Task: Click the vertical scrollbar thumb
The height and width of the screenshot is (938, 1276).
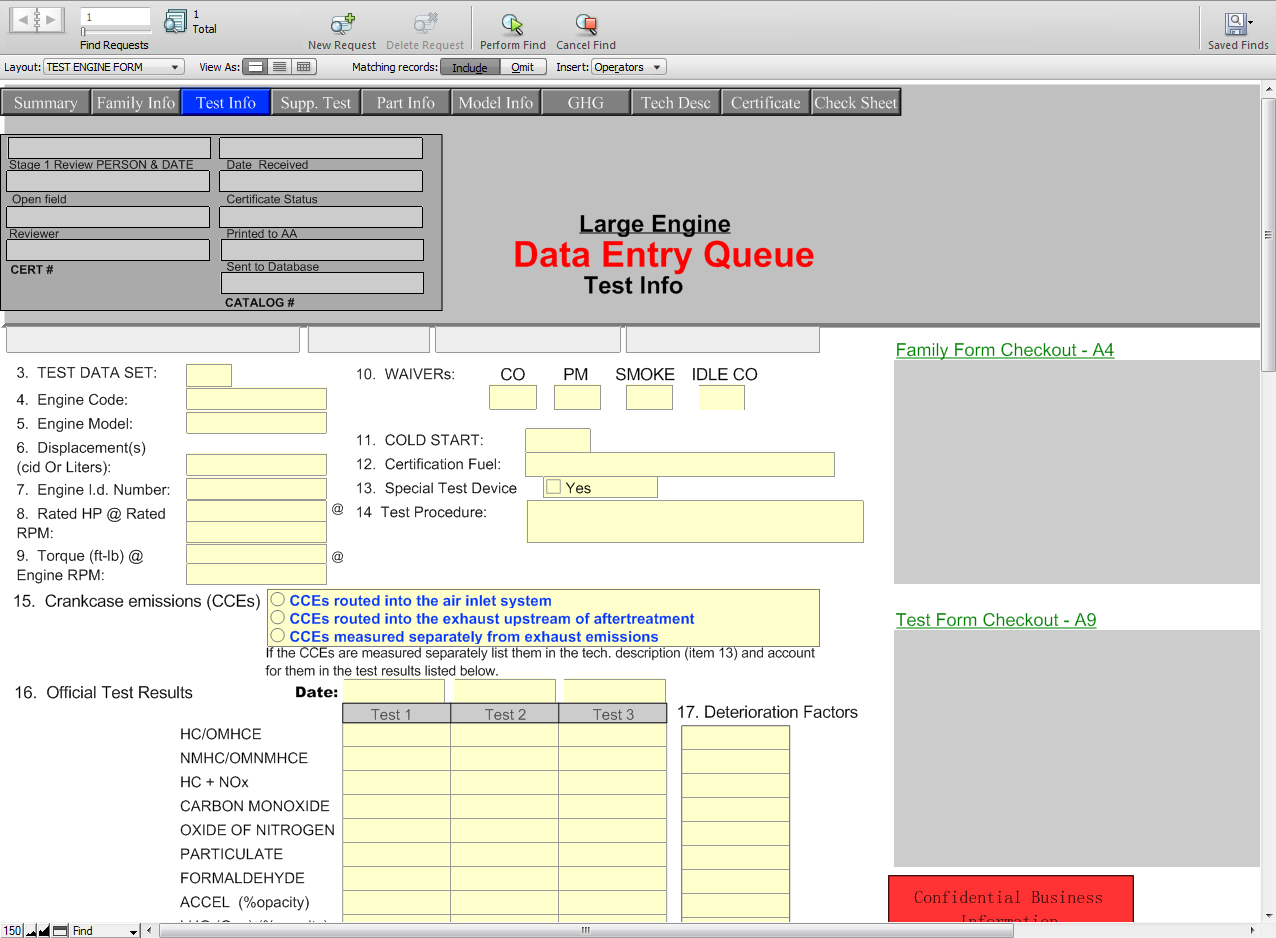Action: tap(1268, 235)
